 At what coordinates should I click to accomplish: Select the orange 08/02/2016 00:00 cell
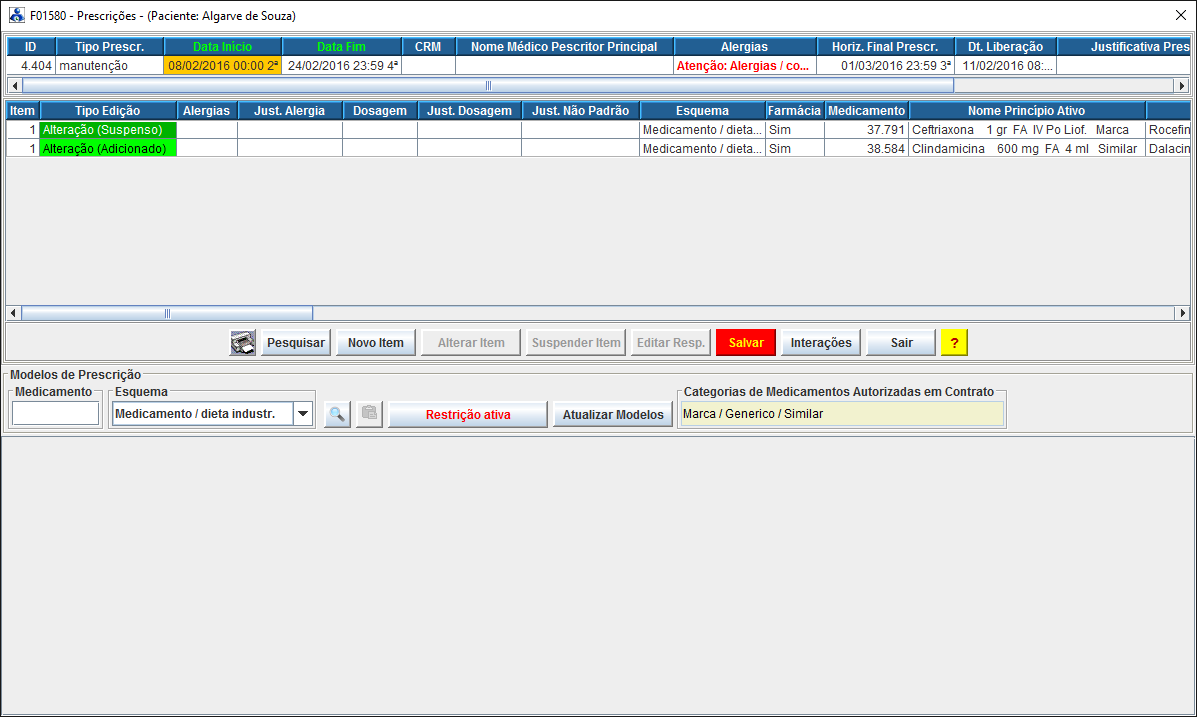pyautogui.click(x=222, y=66)
